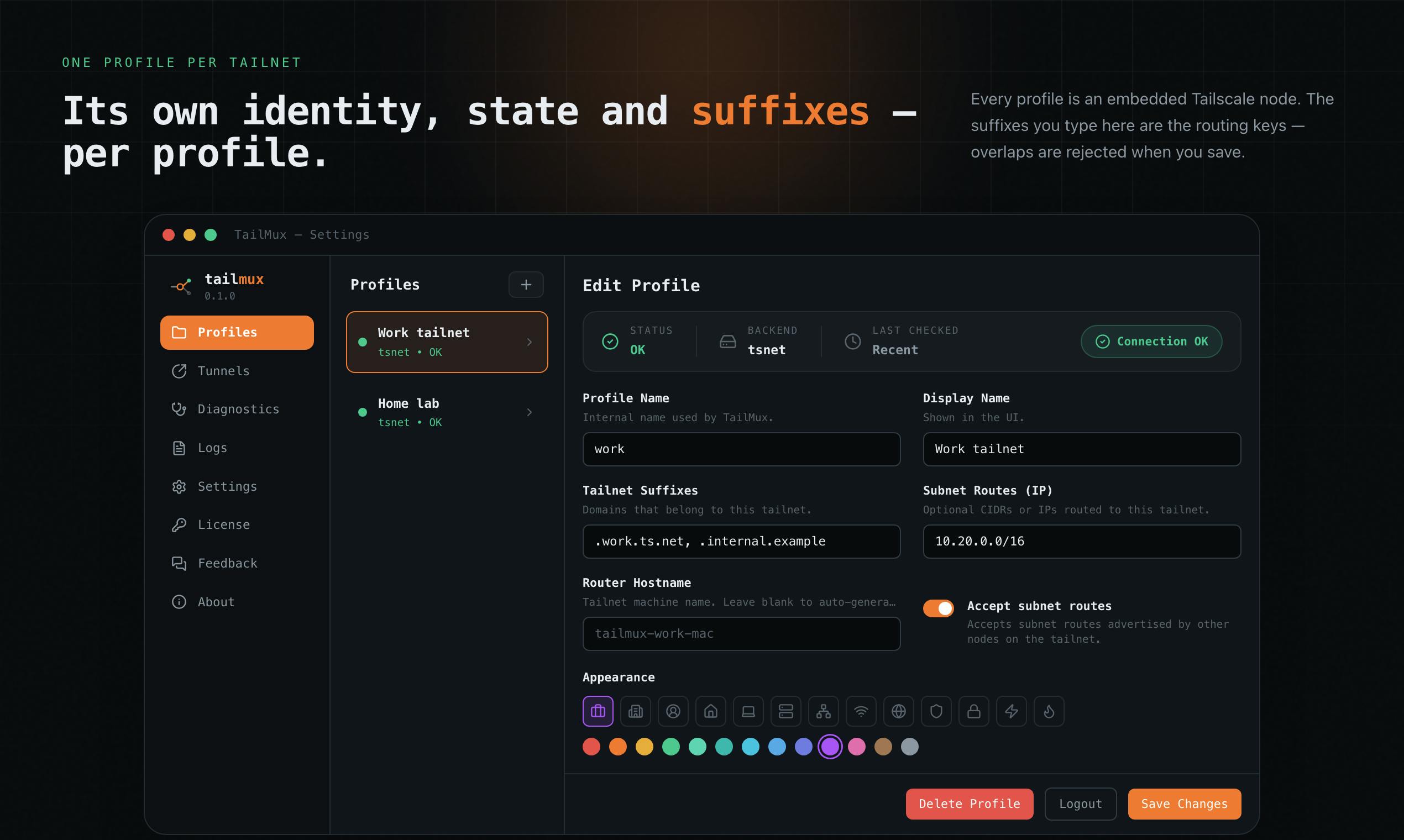The height and width of the screenshot is (840, 1404).
Task: Open the About section
Action: tap(237, 602)
